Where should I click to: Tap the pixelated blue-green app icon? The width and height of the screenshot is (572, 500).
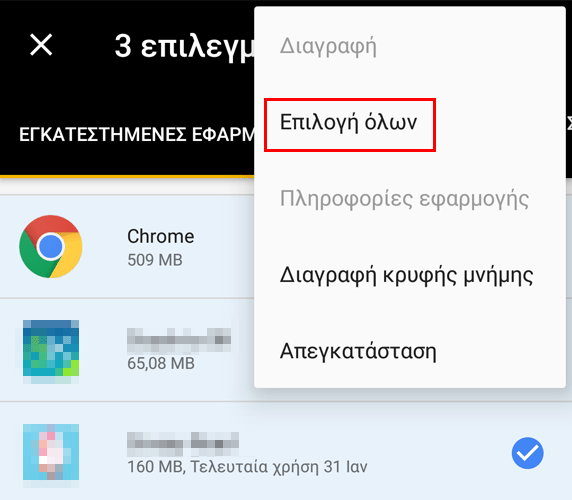tap(51, 348)
